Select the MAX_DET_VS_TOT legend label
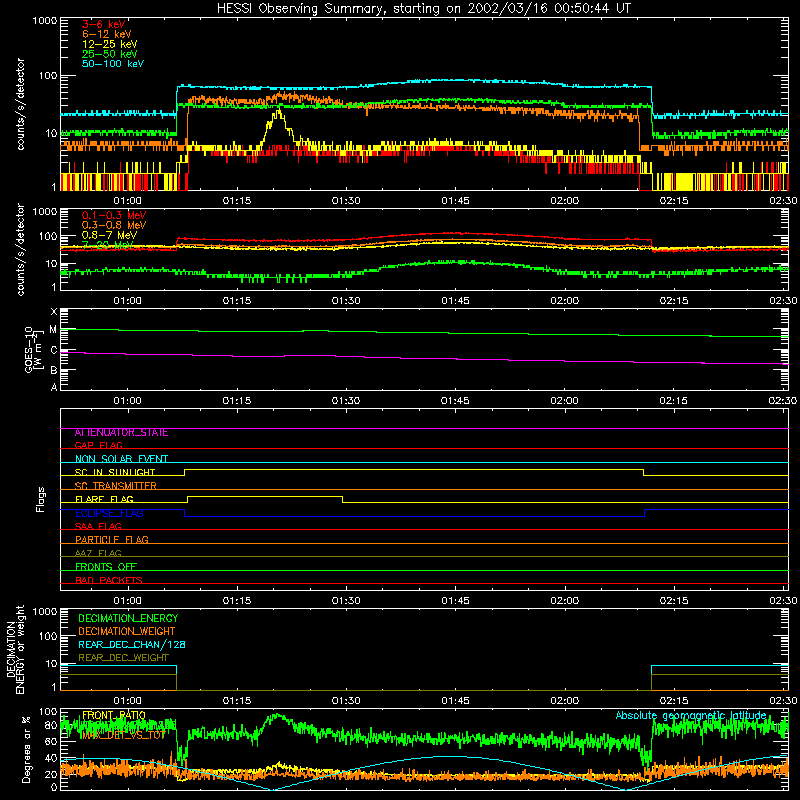 pos(123,736)
